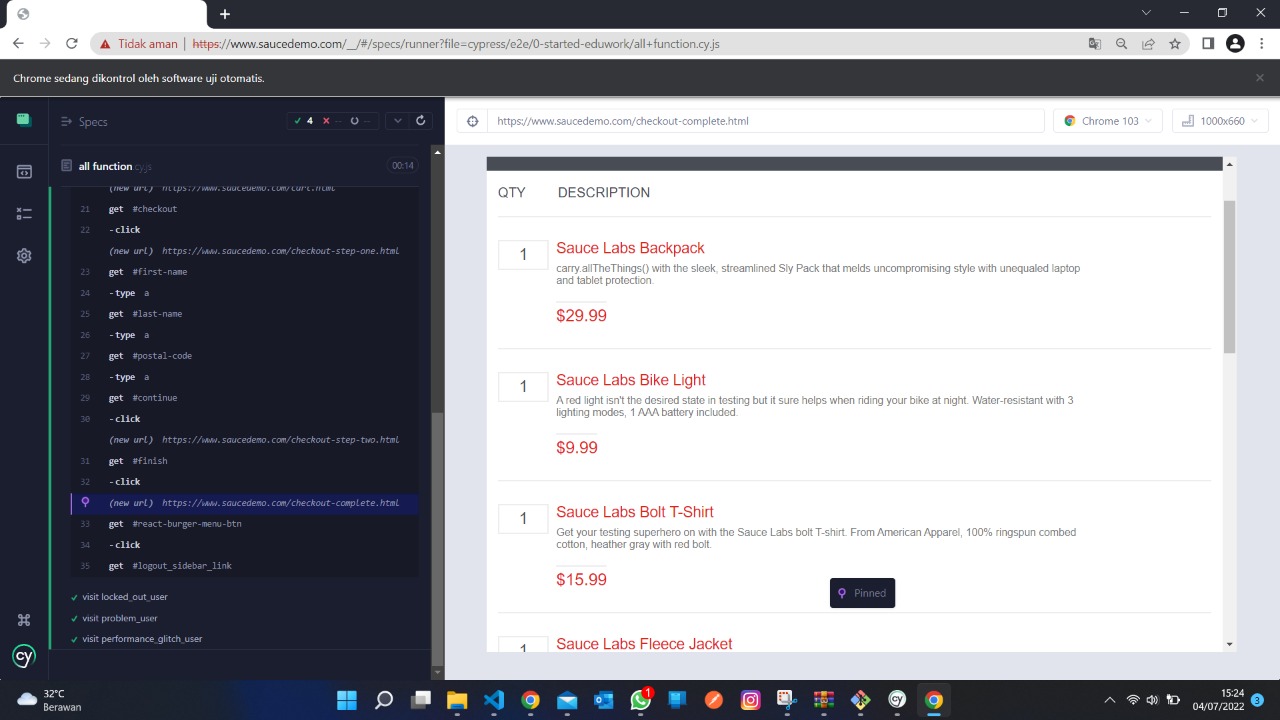This screenshot has width=1280, height=720.
Task: Open Sauce Labs Backpack product link
Action: [x=630, y=248]
